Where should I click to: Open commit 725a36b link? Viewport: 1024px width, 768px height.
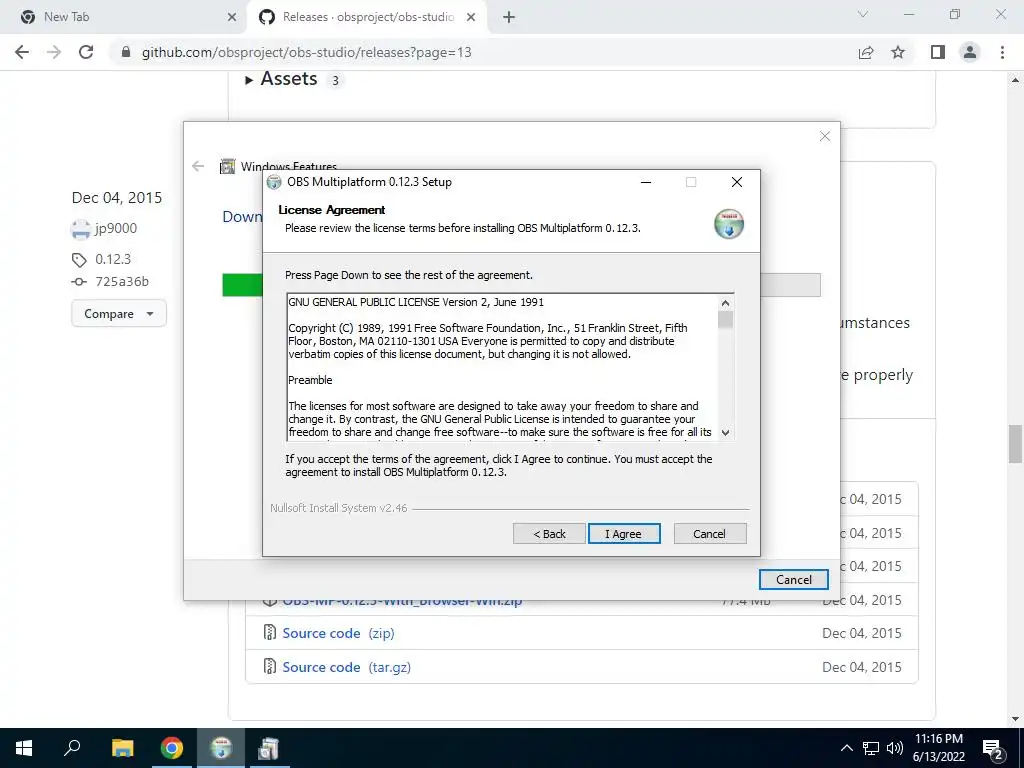click(122, 281)
